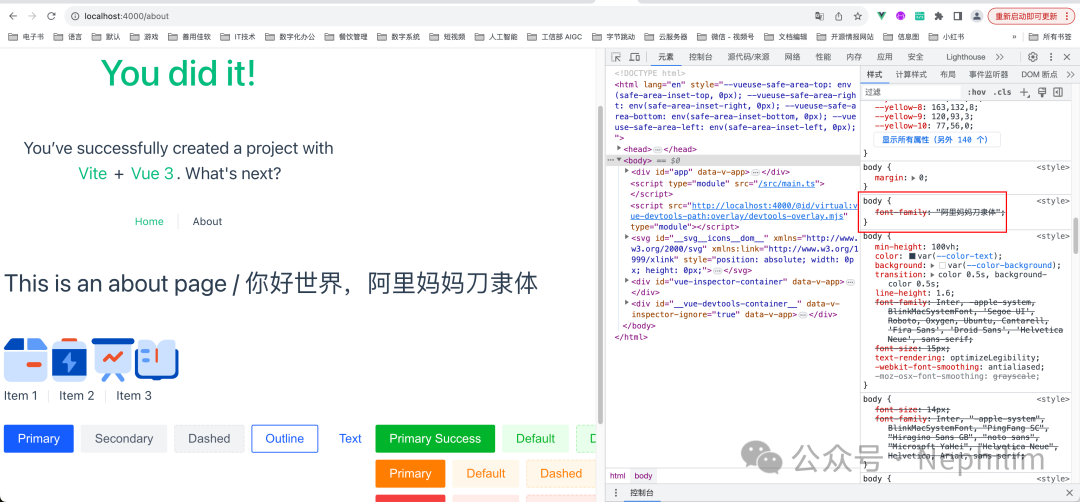Click the Vite link
This screenshot has height=502, width=1080.
[x=92, y=174]
